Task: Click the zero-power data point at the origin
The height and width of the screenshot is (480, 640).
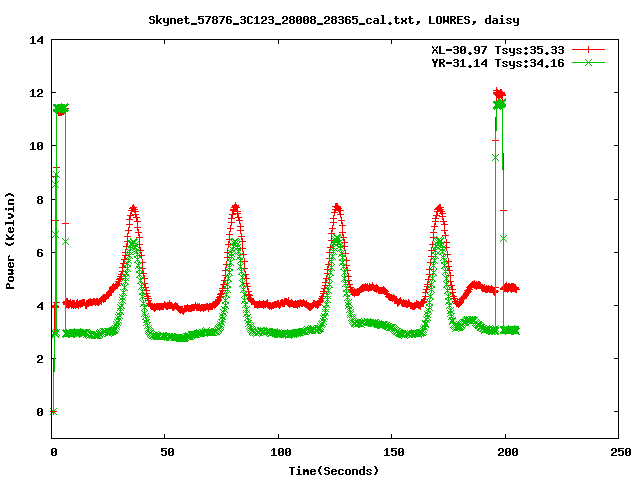Action: click(53, 411)
